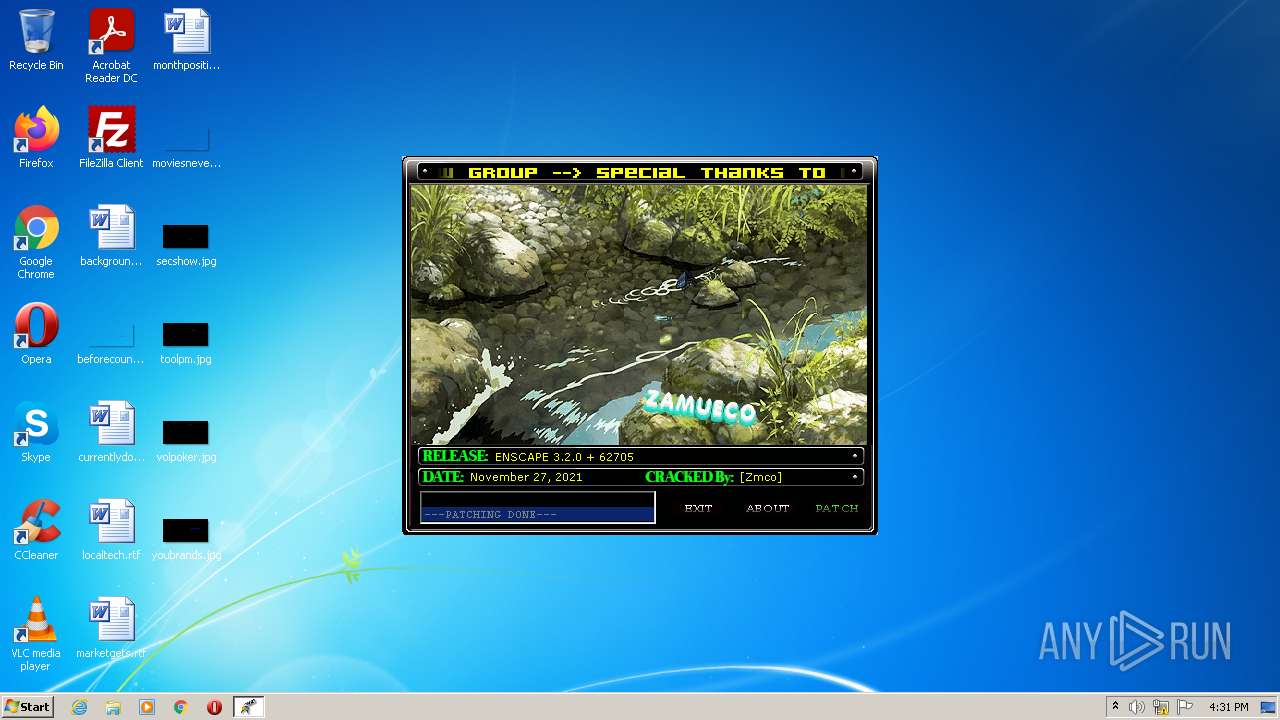Select the youbrands.jpg image file
Viewport: 1280px width, 720px height.
186,539
